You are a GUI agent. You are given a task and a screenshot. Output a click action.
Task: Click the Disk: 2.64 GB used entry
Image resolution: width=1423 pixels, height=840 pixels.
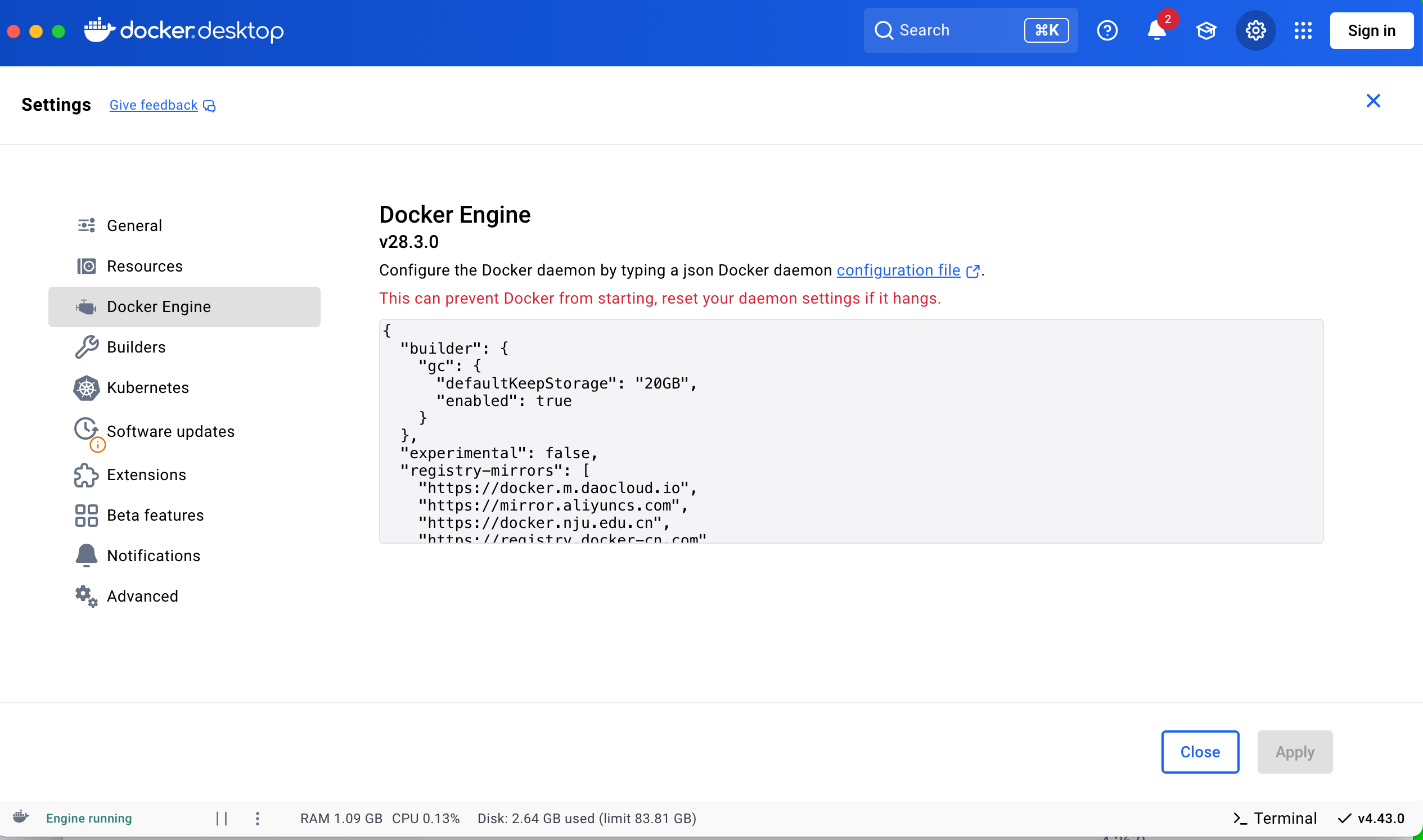[587, 819]
